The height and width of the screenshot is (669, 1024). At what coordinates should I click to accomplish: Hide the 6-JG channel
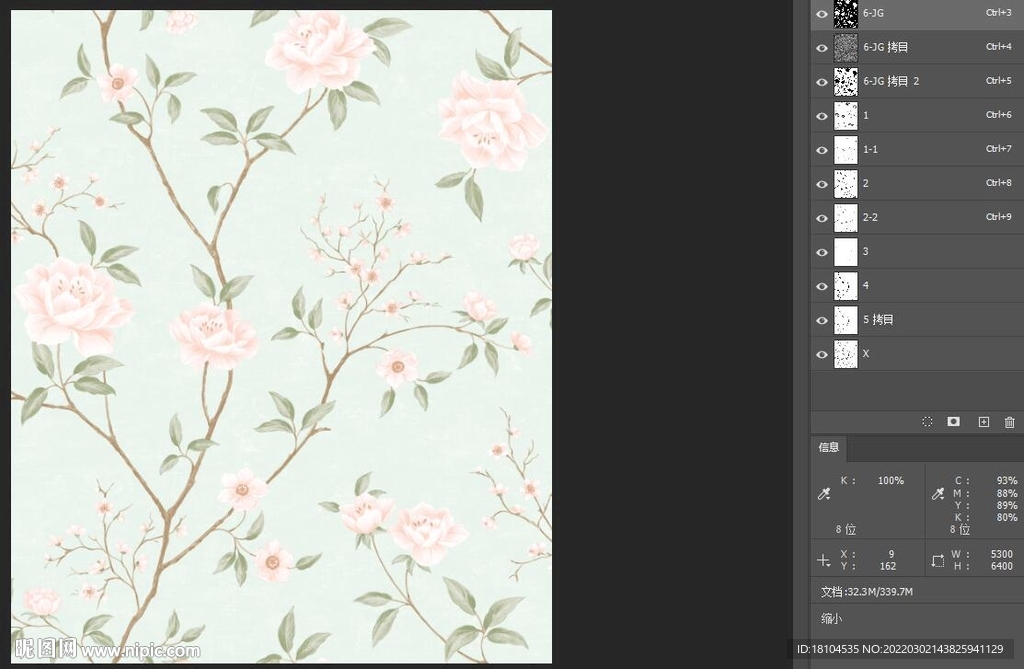pos(822,14)
